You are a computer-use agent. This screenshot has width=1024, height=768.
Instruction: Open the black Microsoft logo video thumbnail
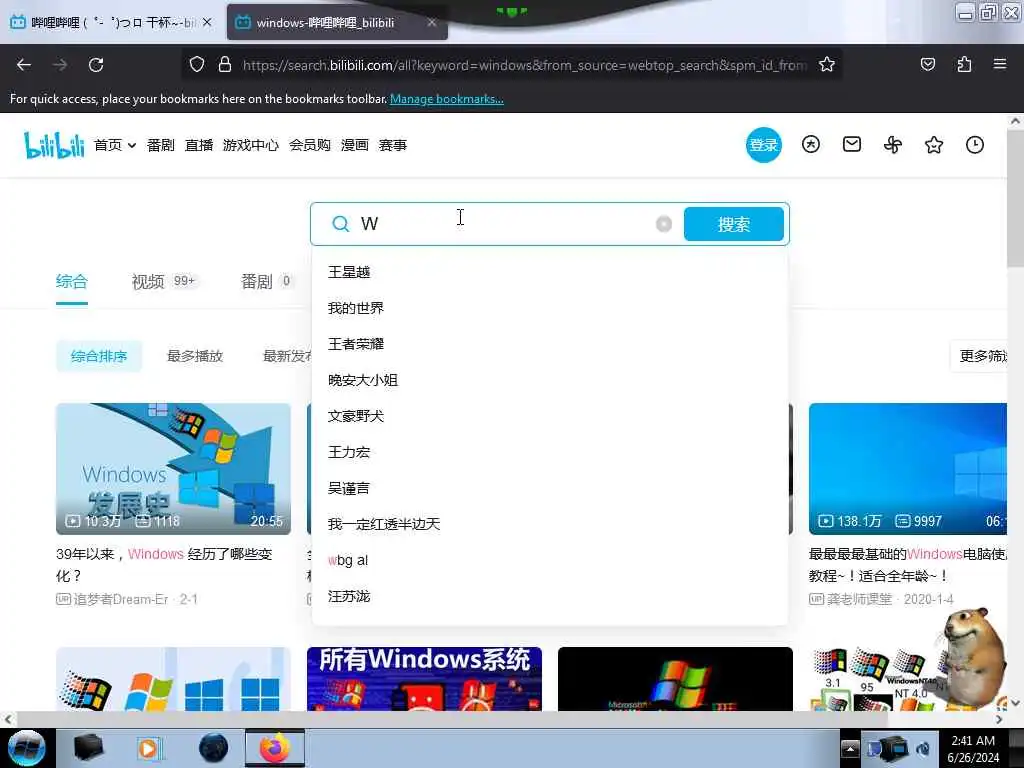click(675, 679)
